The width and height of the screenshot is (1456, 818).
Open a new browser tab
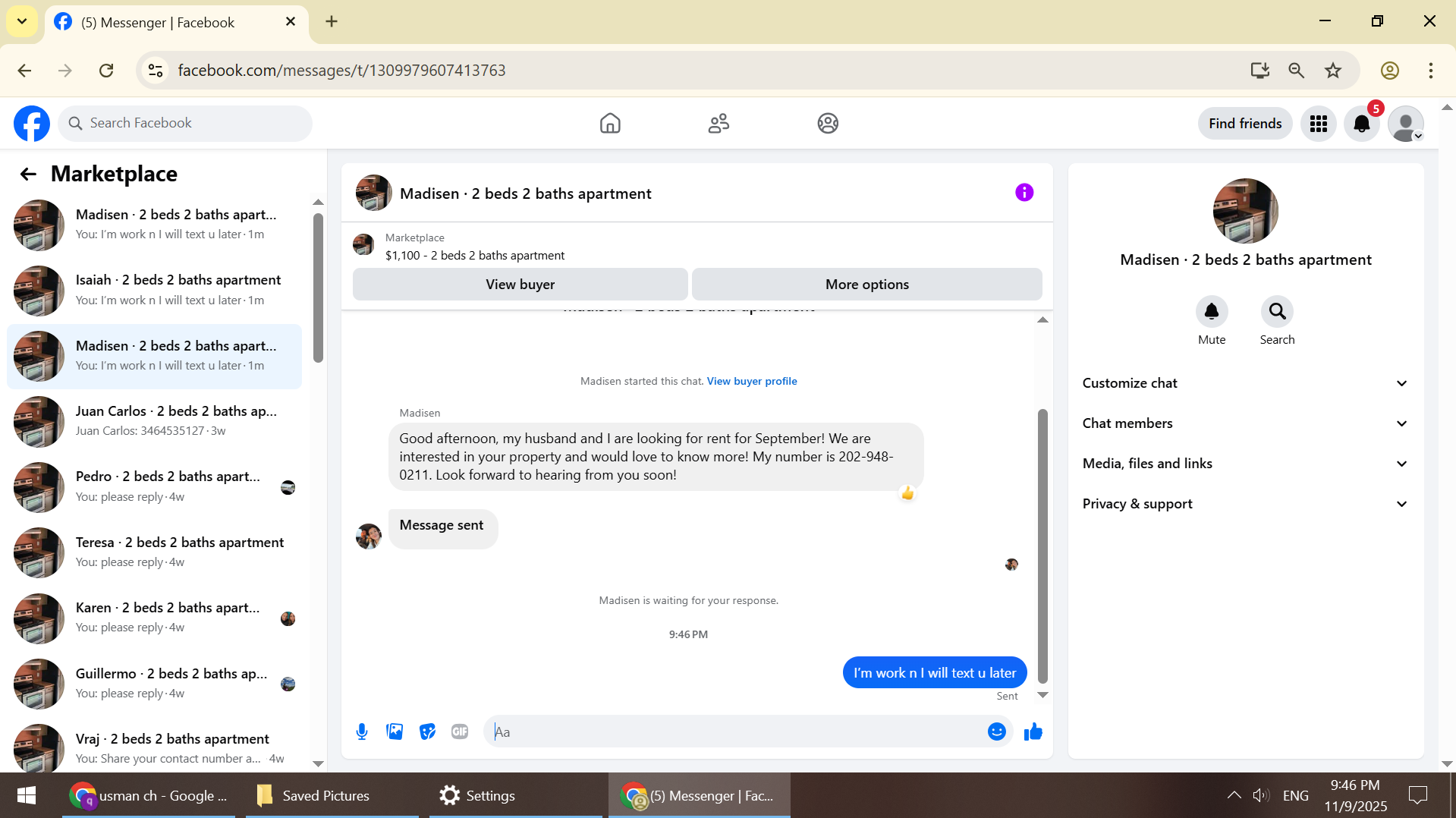click(332, 21)
